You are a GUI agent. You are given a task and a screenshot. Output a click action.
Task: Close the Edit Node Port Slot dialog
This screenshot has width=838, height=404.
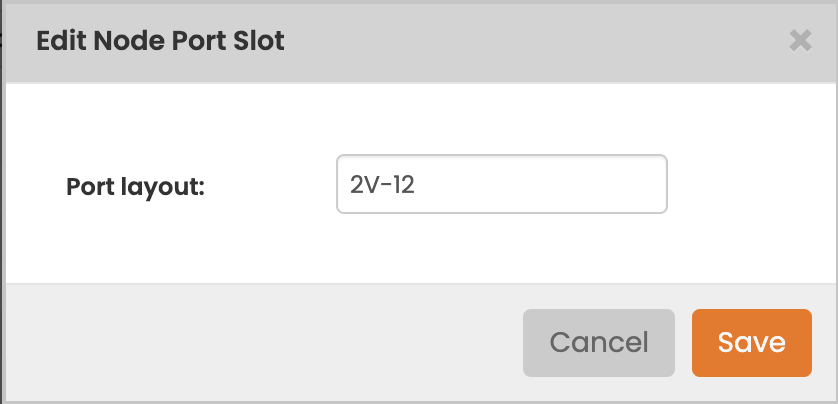(x=799, y=41)
